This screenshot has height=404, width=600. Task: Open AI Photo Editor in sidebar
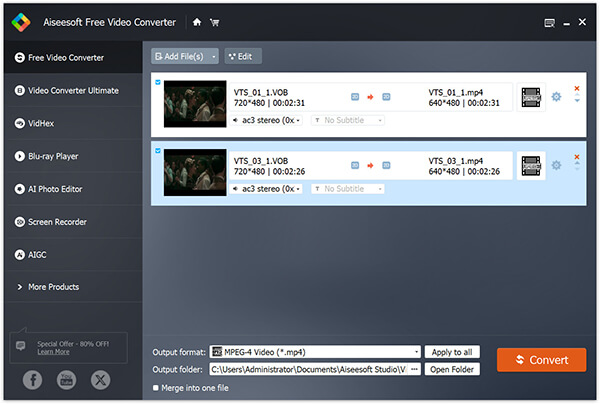(x=73, y=189)
